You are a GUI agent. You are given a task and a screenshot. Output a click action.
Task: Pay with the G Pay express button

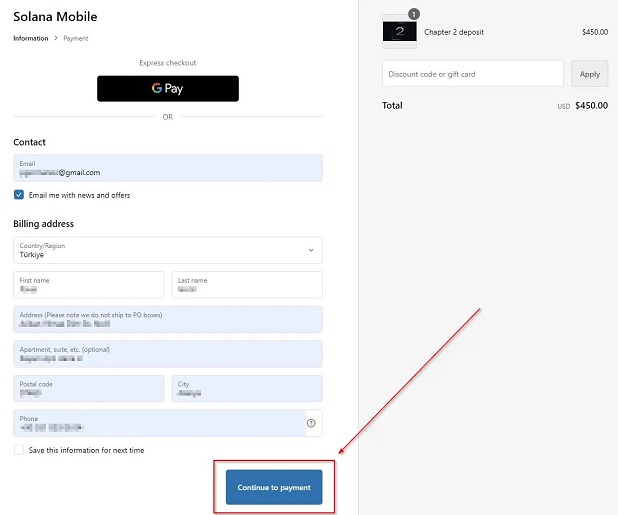(x=168, y=89)
